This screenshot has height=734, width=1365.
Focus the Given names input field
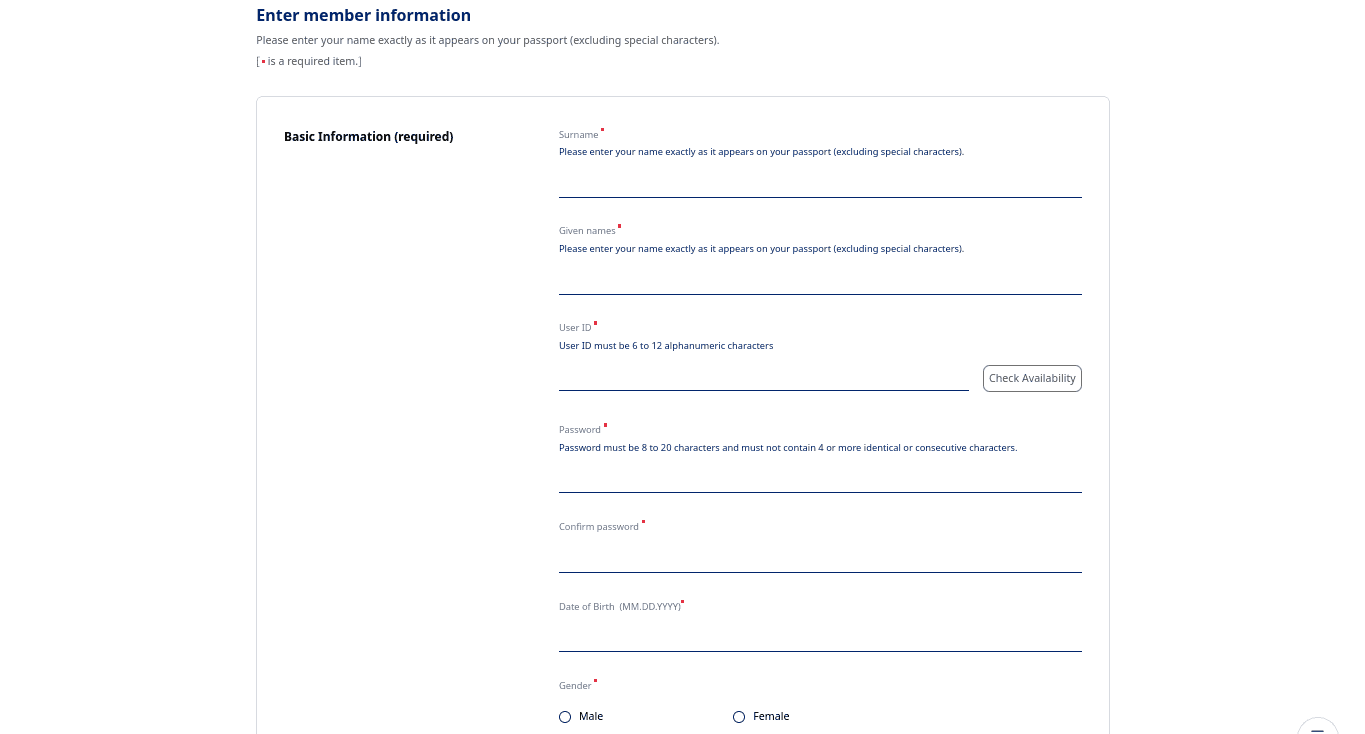point(820,279)
